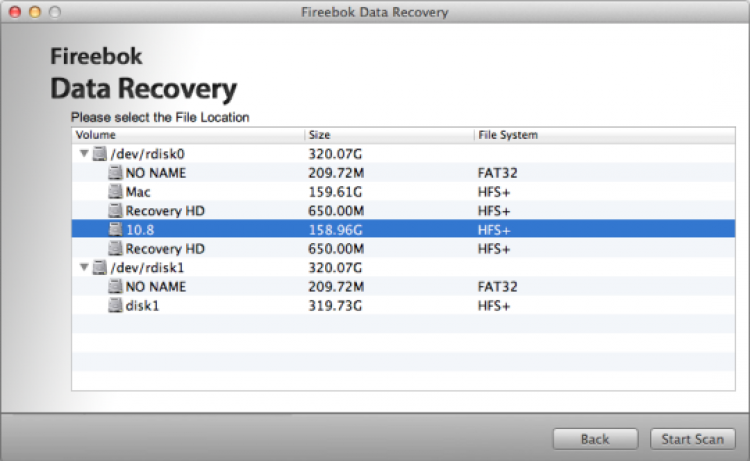Click the drive icon beside 10.8 volume
750x461 pixels.
[115, 230]
